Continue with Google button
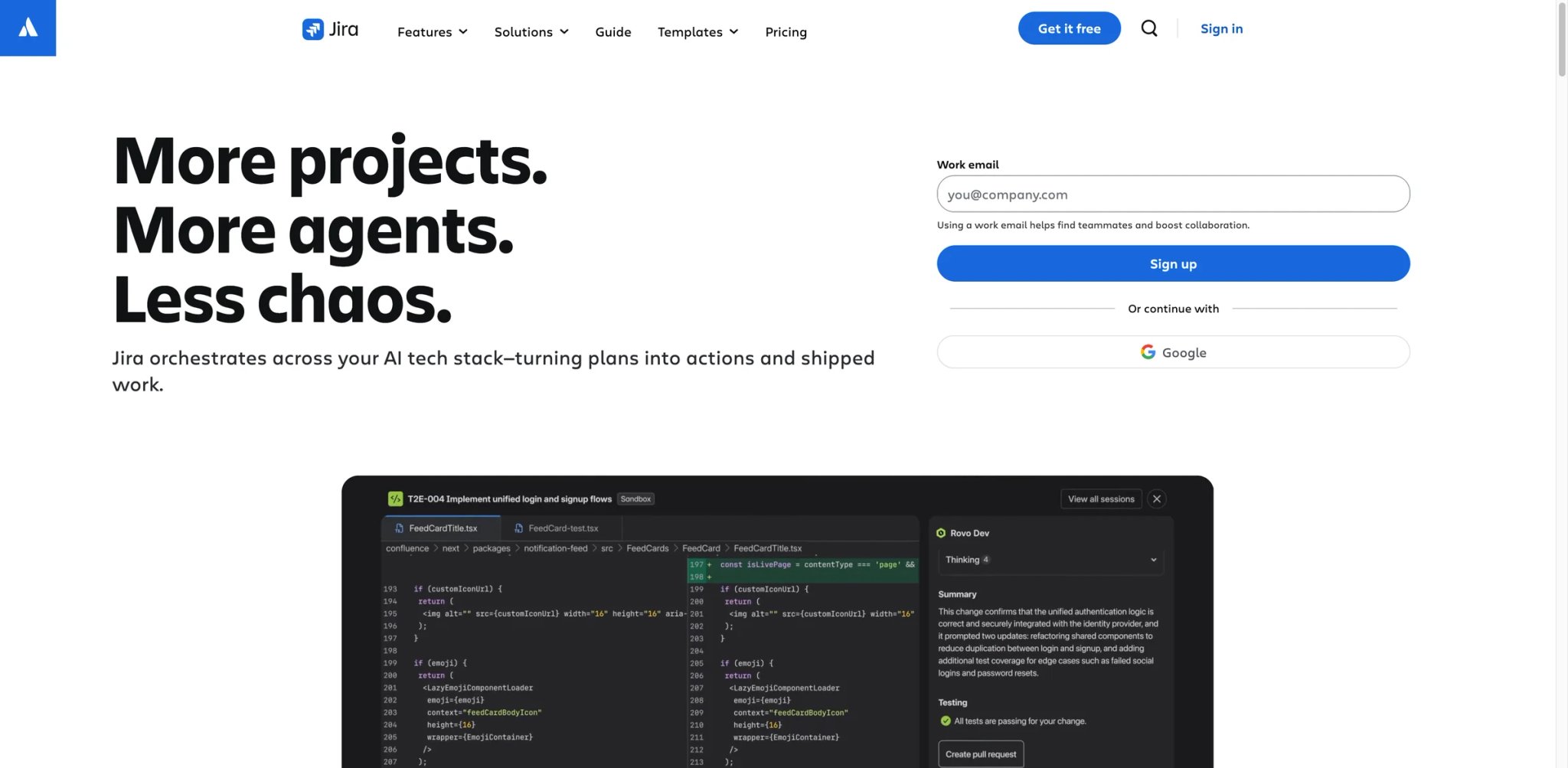This screenshot has width=1568, height=768. click(1173, 352)
